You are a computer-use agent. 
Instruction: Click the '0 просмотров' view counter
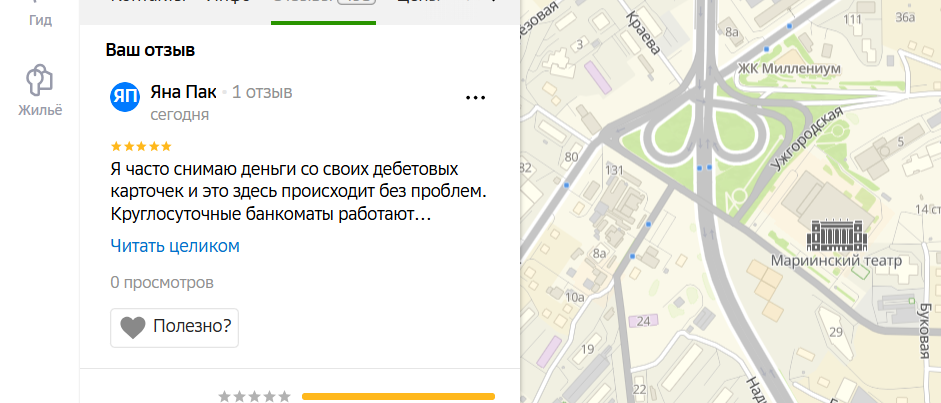(162, 282)
